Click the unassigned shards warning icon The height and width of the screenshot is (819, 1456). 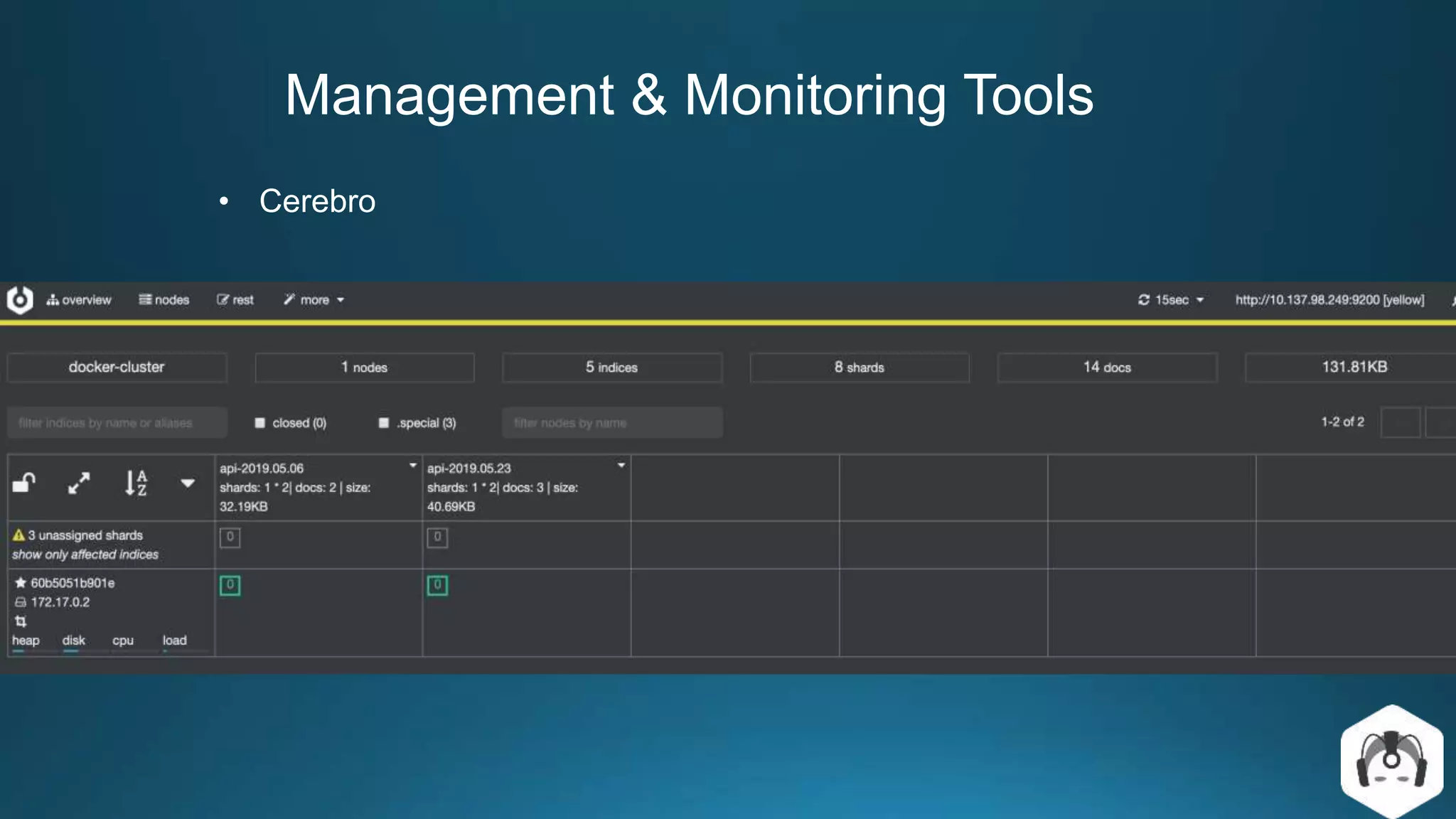(18, 535)
